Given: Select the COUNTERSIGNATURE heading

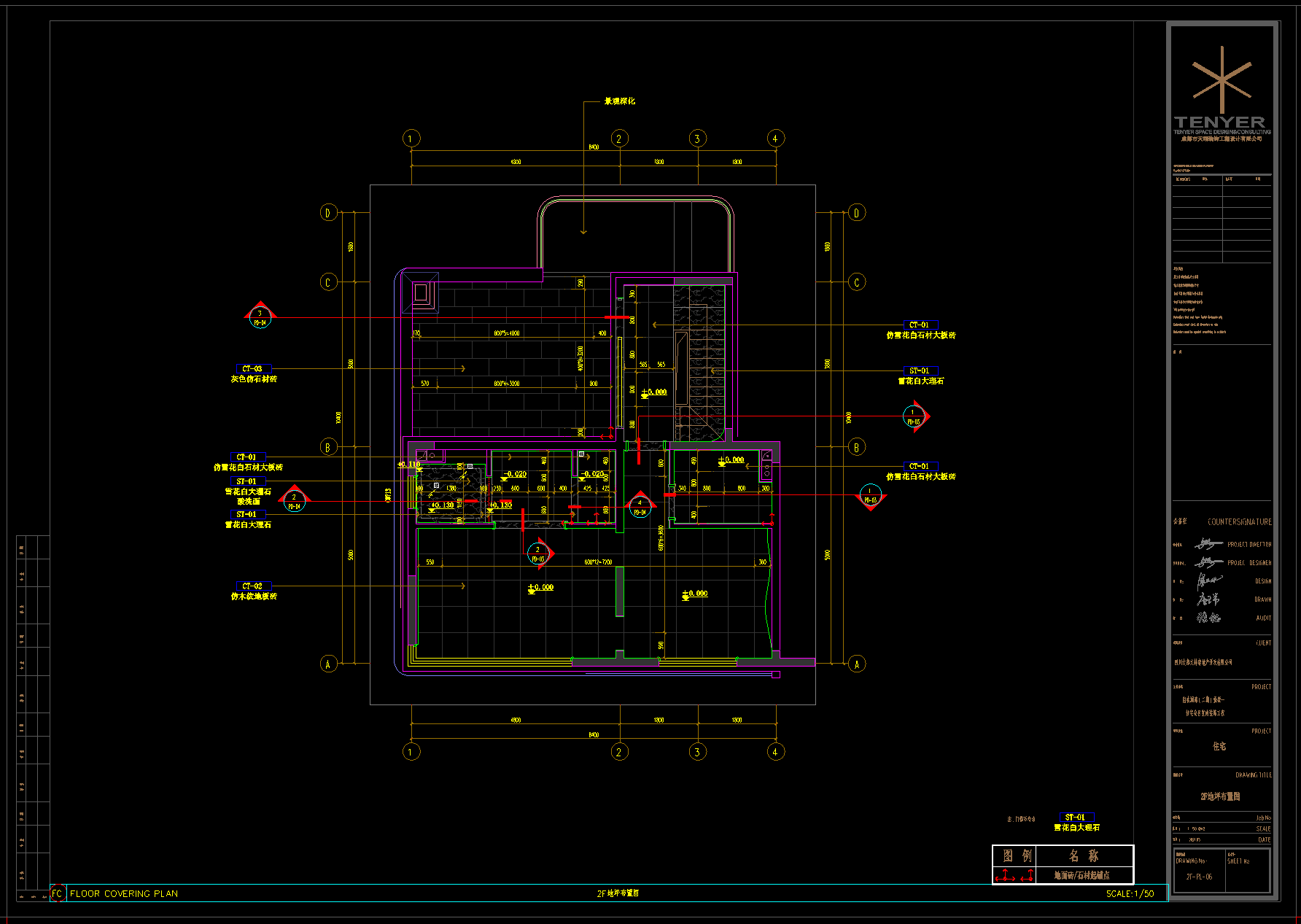Looking at the screenshot, I should pyautogui.click(x=1240, y=522).
